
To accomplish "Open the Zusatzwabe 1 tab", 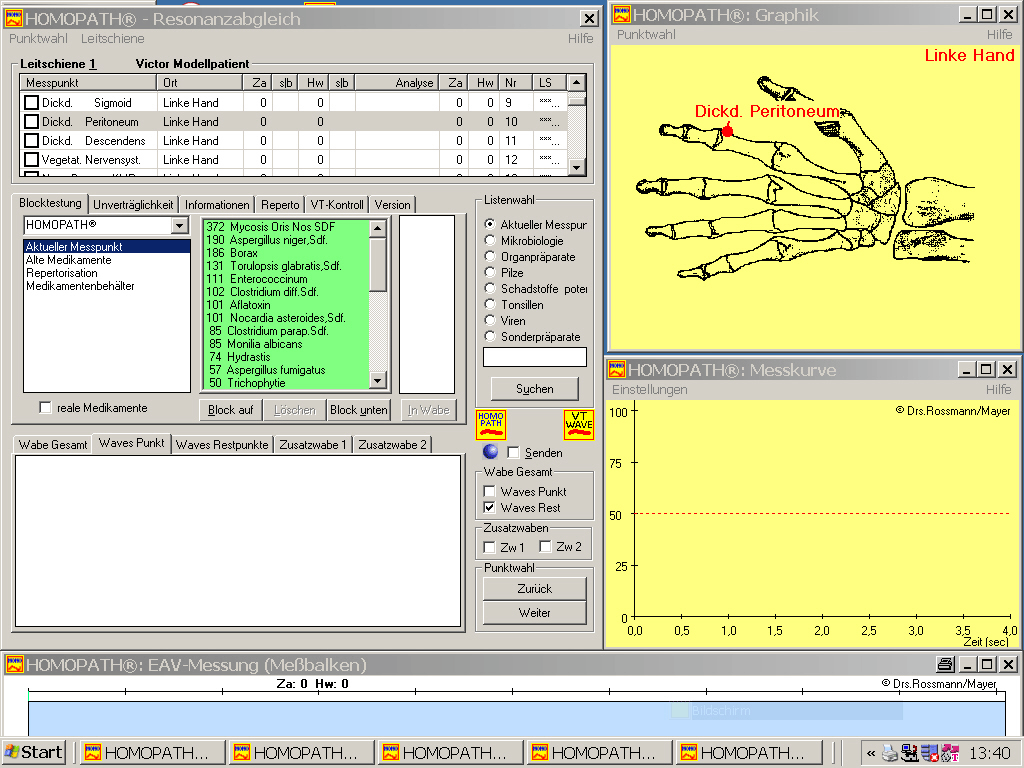I will pyautogui.click(x=313, y=445).
